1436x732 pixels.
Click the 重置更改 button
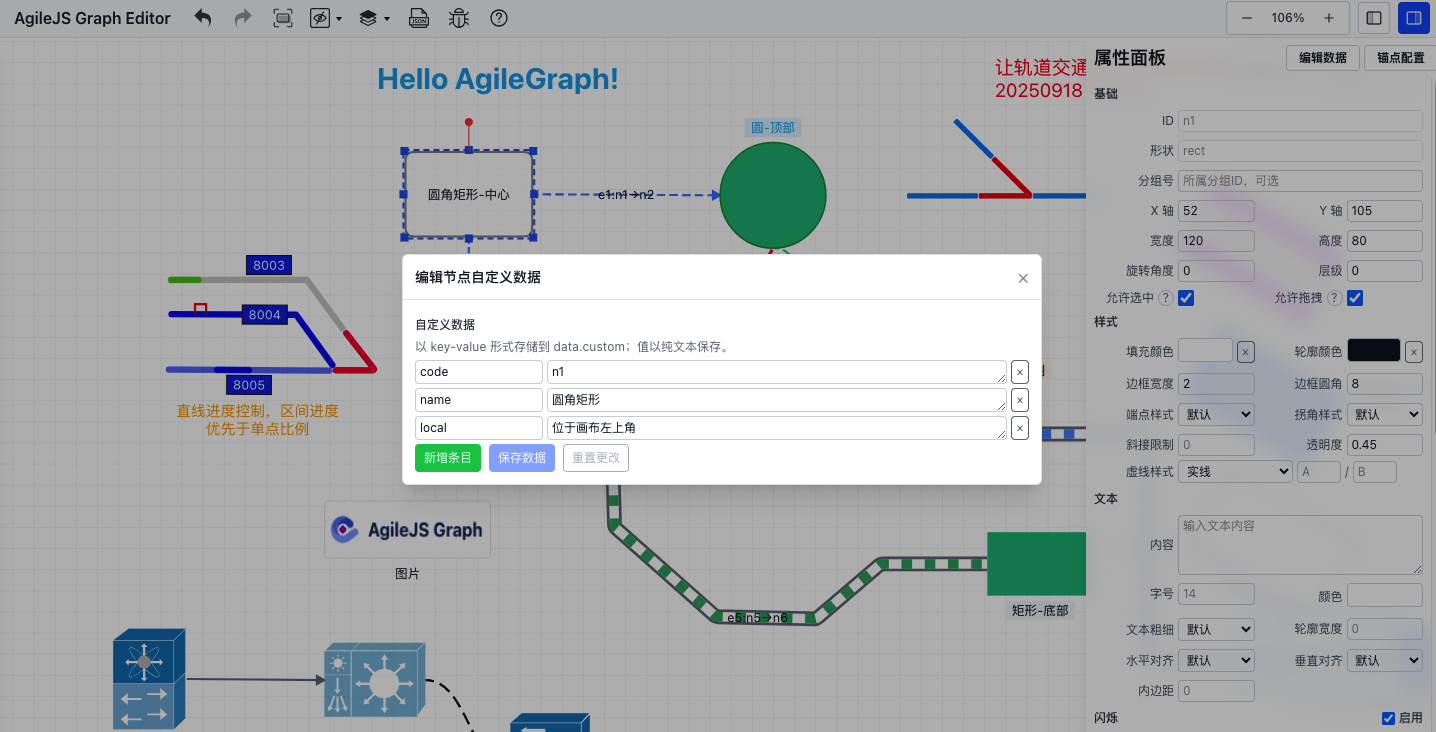[596, 458]
